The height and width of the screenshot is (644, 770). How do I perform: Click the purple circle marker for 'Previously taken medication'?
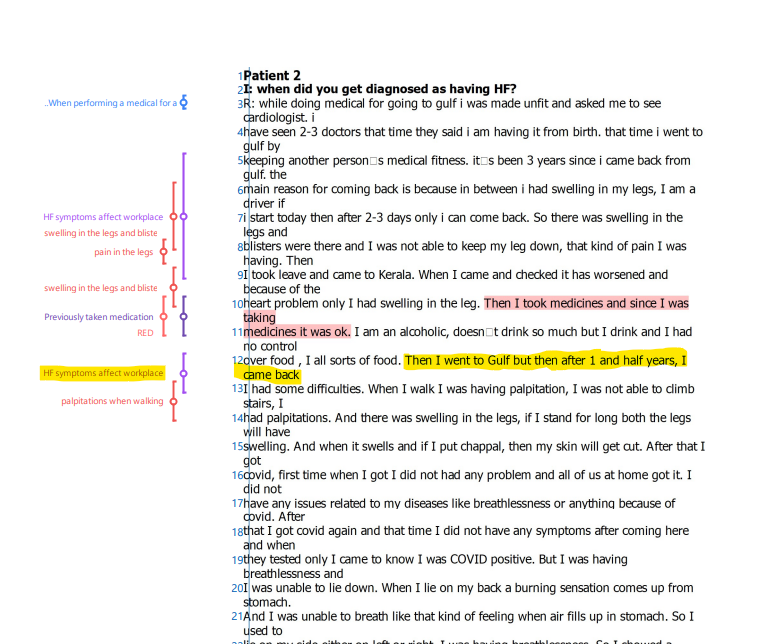pyautogui.click(x=183, y=317)
